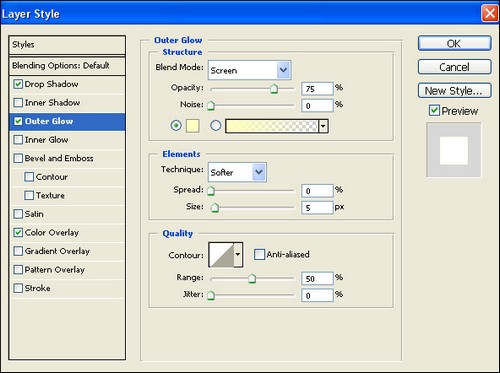Uncheck the Drop Shadow effect
Screen dimensions: 500x373
[x=18, y=84]
